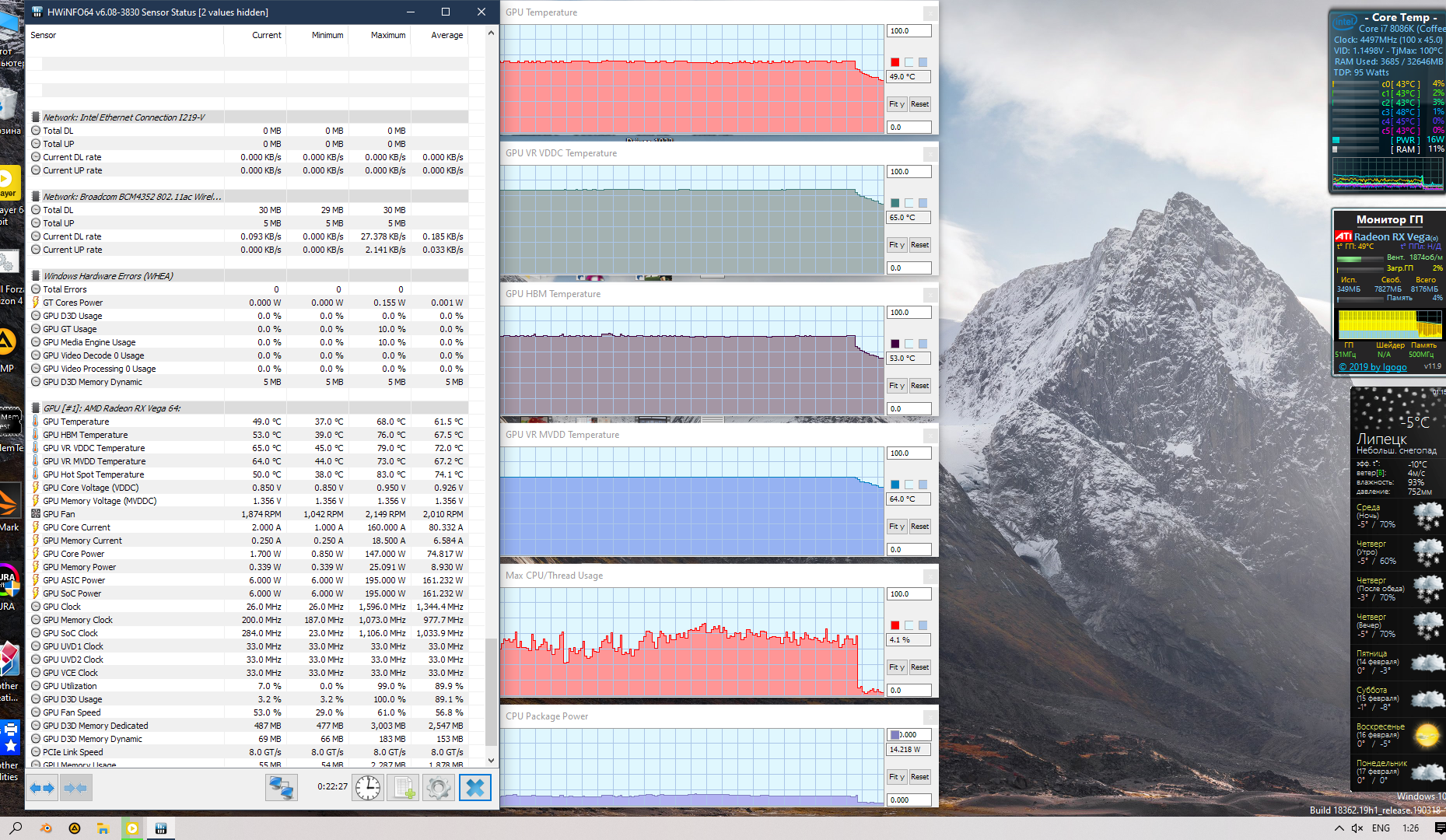Click the 100.0 maximum field in GPU Temperature graph
The image size is (1446, 840).
[909, 31]
